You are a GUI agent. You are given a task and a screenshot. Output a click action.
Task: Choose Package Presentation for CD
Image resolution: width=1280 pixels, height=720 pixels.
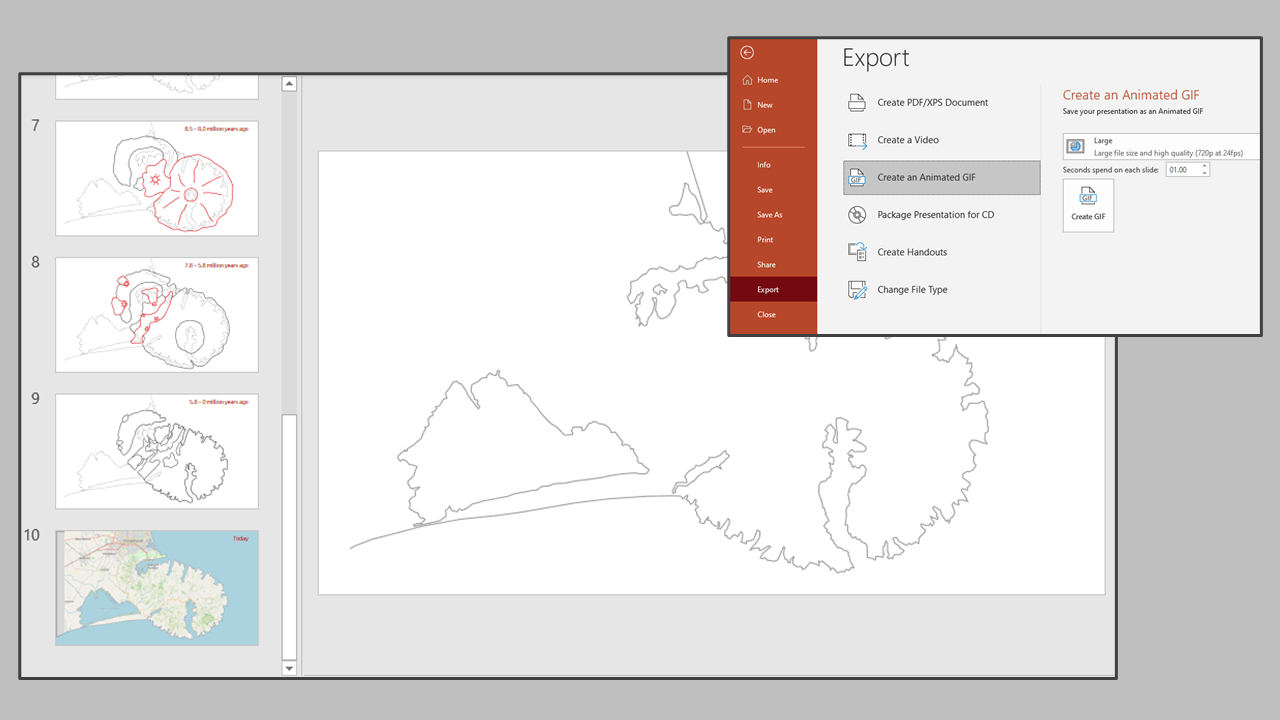[x=856, y=214]
